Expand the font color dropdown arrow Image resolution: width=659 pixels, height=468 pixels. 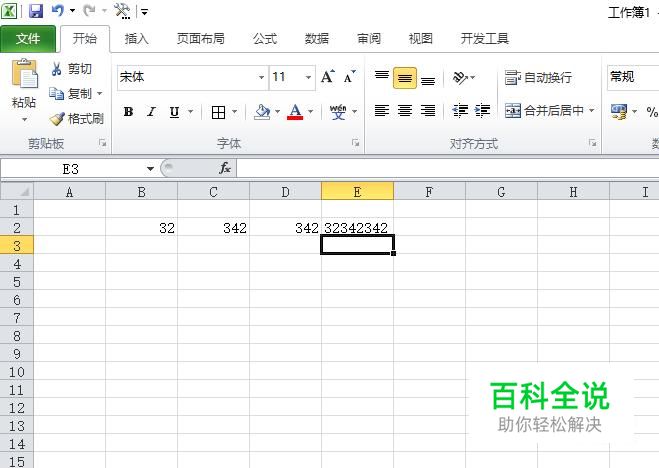[x=311, y=112]
